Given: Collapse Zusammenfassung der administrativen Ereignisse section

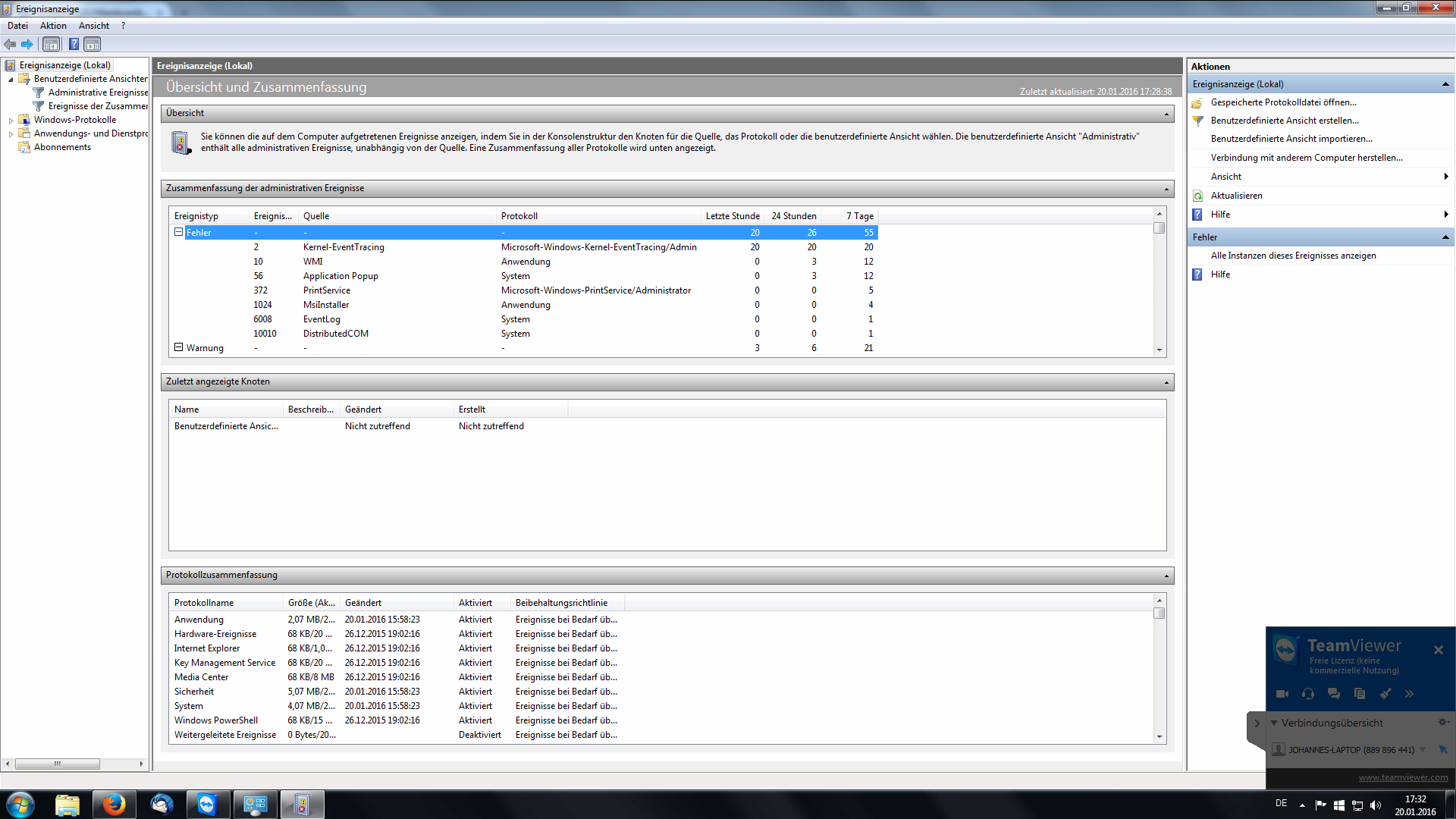Looking at the screenshot, I should click(1166, 189).
